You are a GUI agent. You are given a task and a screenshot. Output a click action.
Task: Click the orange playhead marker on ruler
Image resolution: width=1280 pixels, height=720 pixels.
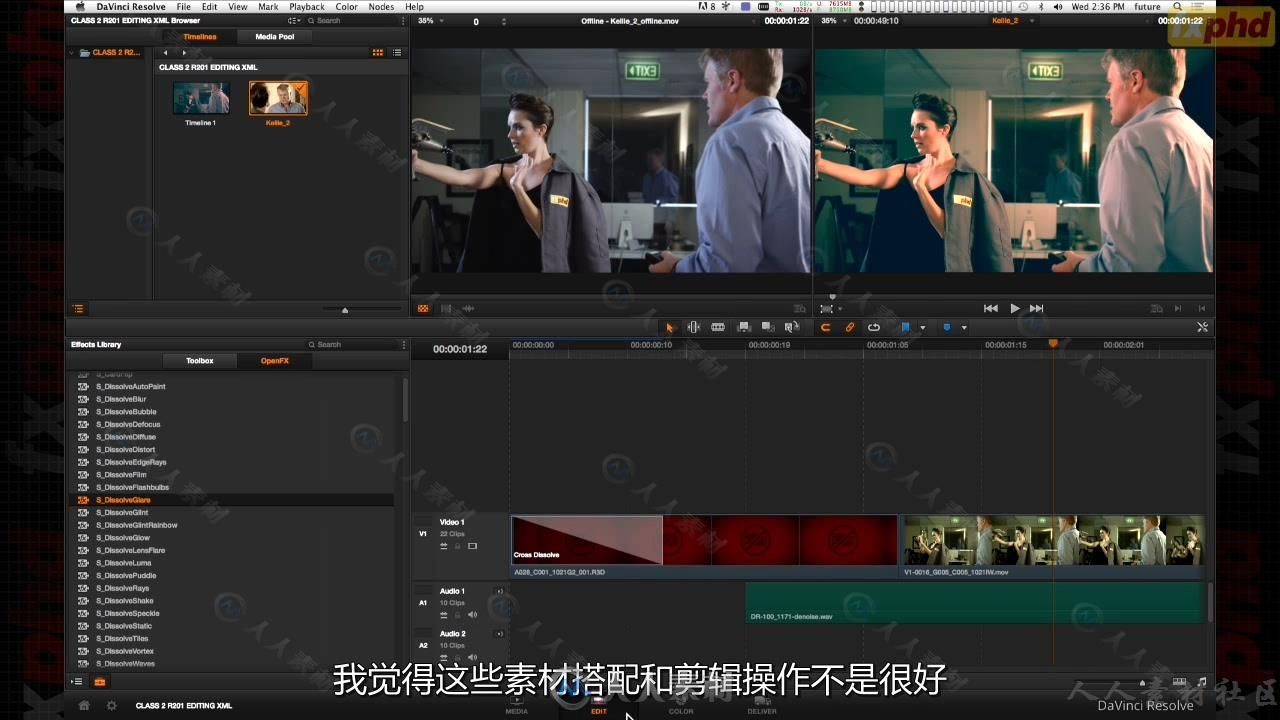pyautogui.click(x=1053, y=344)
